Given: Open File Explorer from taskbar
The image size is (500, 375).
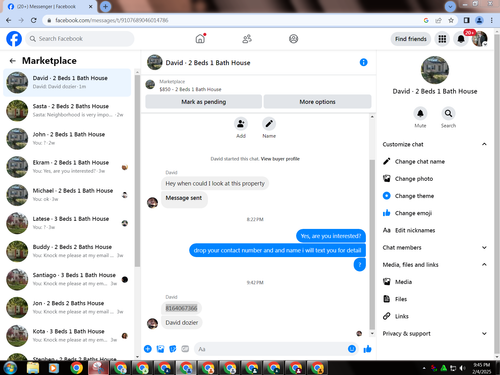Looking at the screenshot, I should 33,368.
